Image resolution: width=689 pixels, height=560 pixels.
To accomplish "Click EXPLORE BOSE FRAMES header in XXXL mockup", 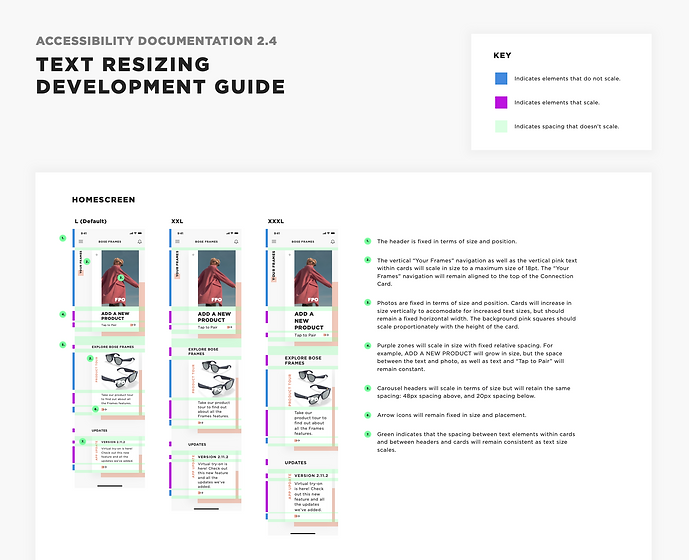I will [x=303, y=360].
